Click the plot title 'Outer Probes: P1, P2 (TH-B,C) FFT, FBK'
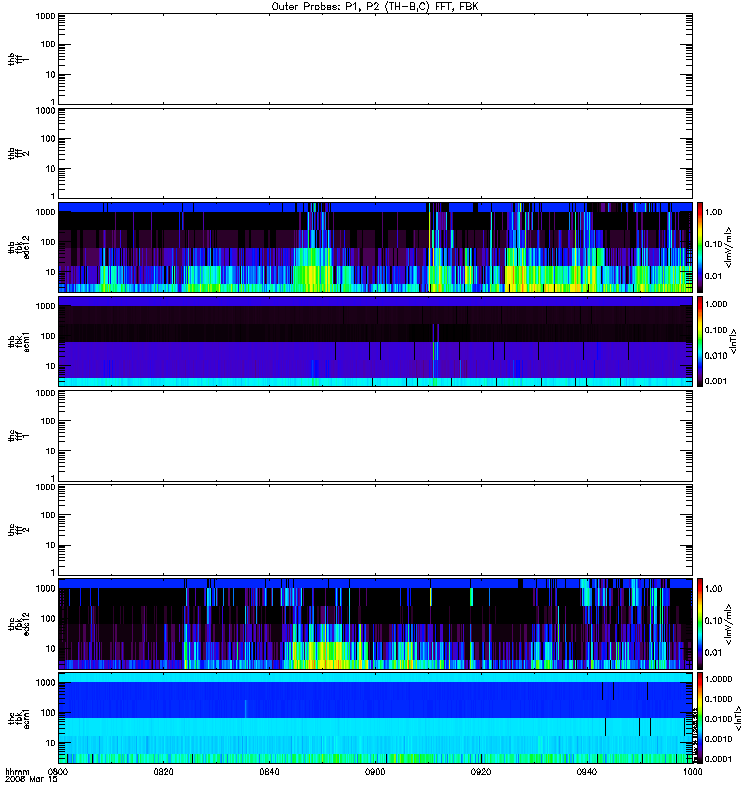Image resolution: width=750 pixels, height=800 pixels. [375, 7]
